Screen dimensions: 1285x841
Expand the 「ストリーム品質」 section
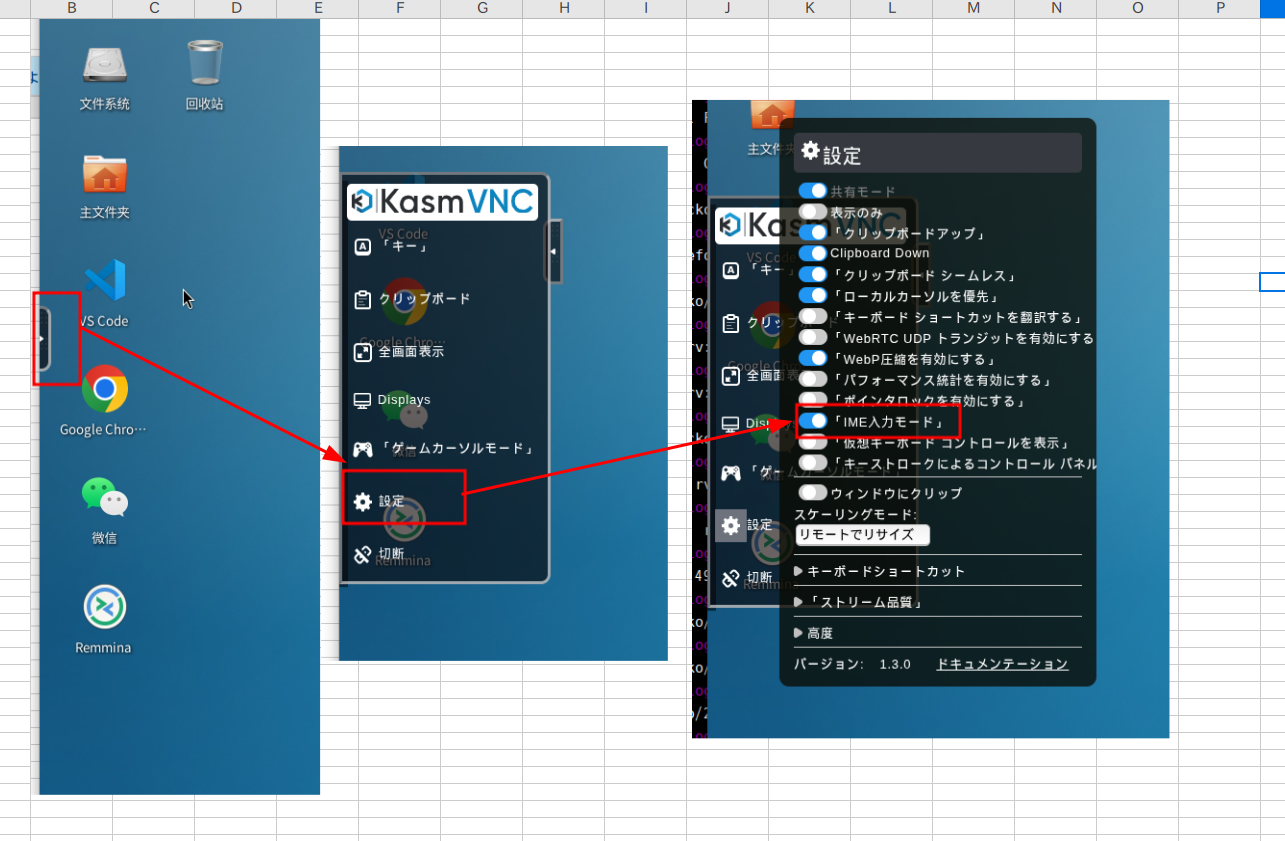click(858, 602)
